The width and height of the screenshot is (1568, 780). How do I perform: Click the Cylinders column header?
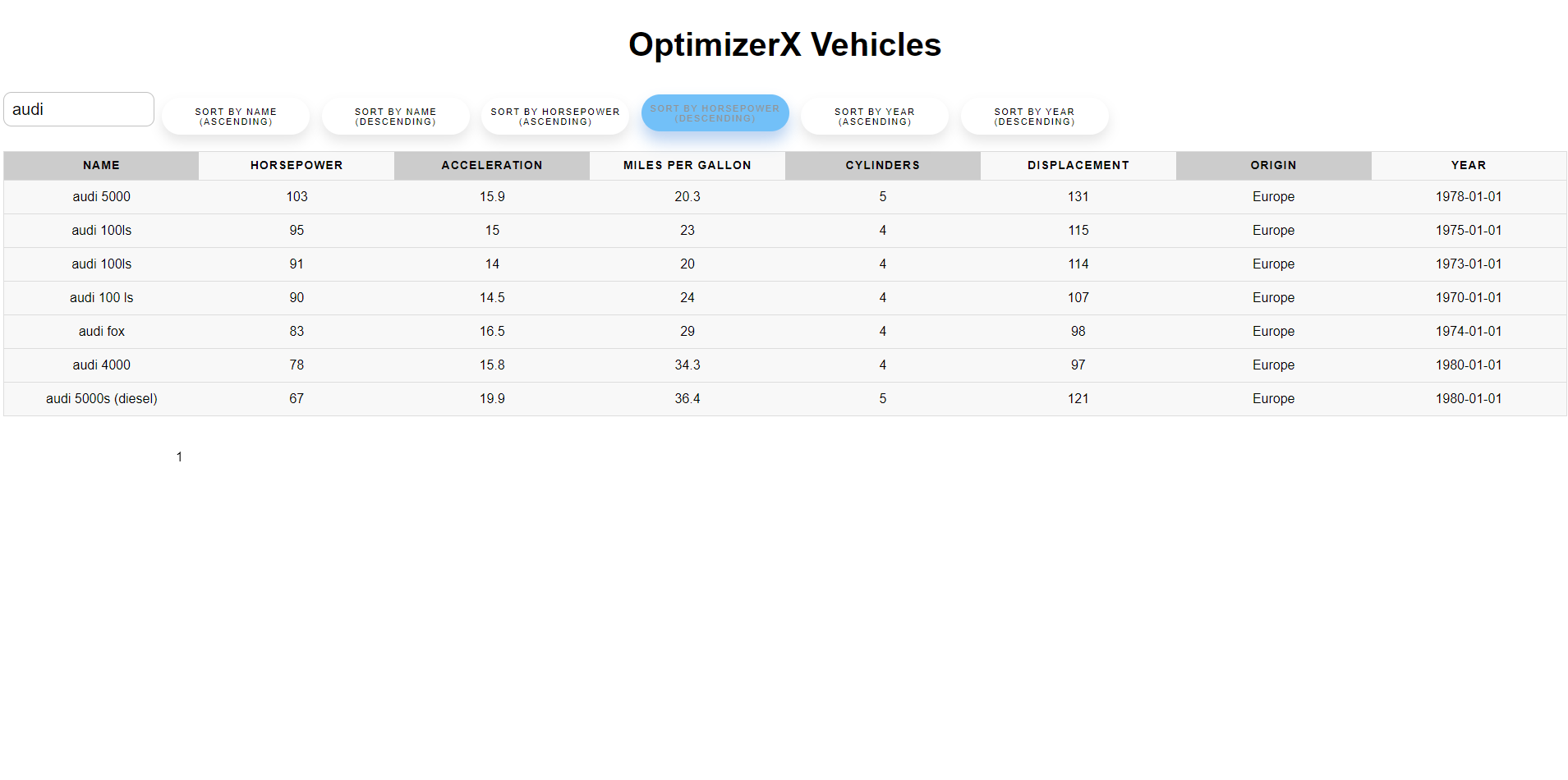882,165
